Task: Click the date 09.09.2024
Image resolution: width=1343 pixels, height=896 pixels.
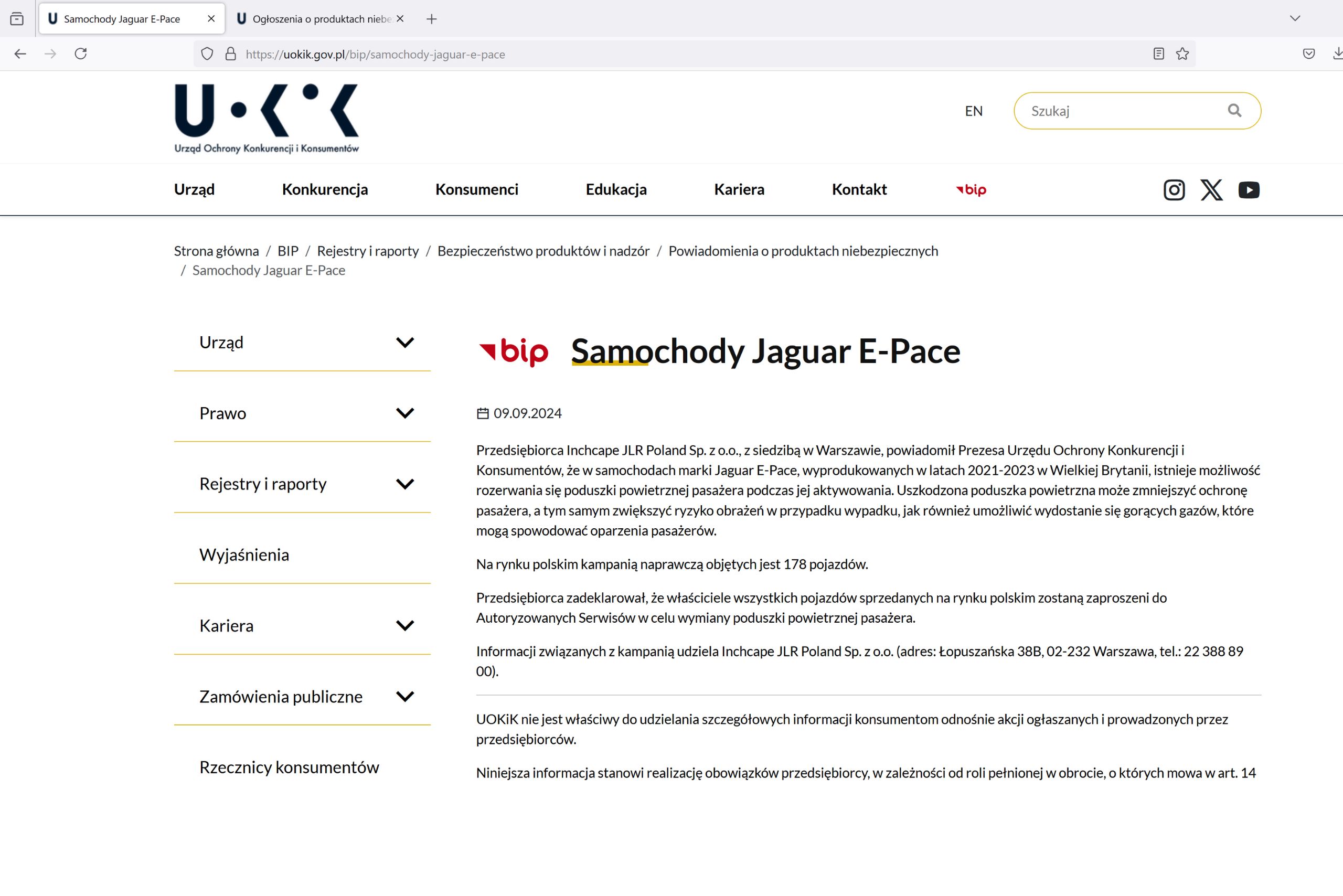Action: pyautogui.click(x=527, y=413)
